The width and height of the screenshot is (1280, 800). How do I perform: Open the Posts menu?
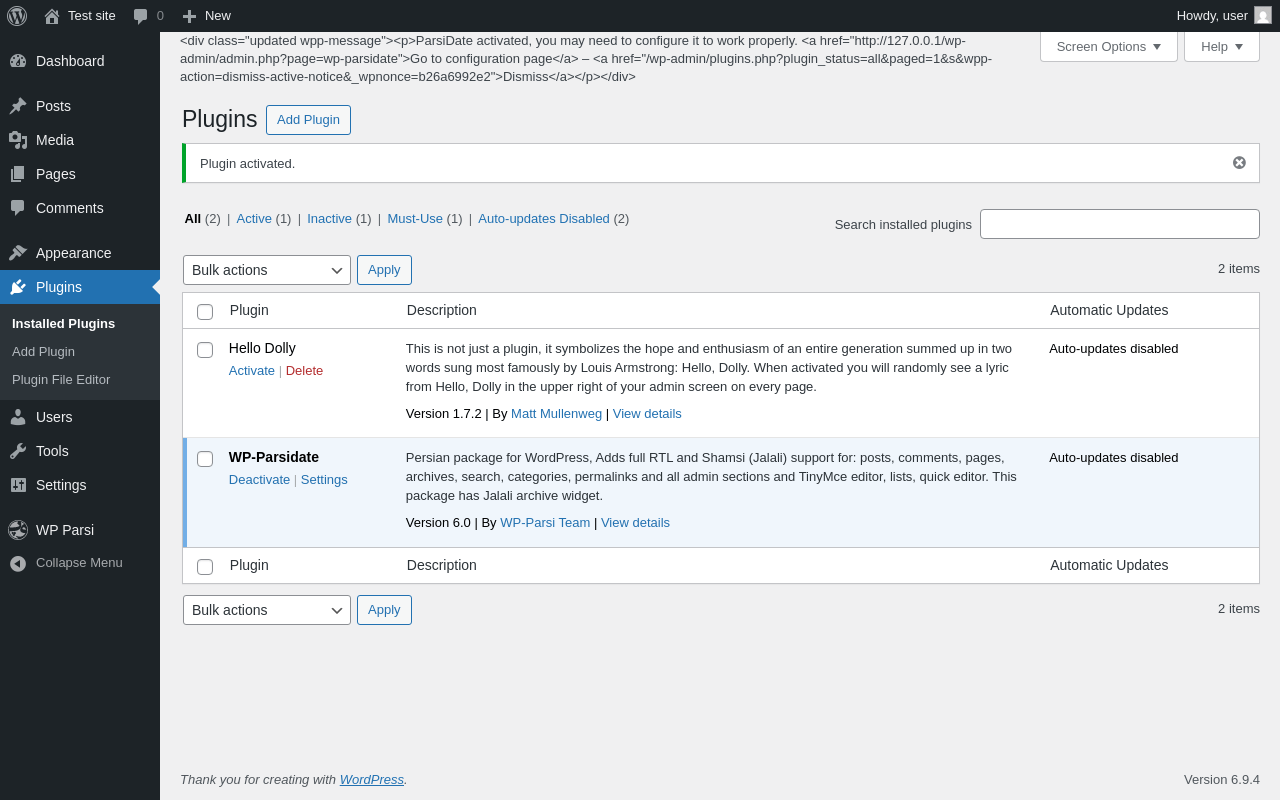80,106
